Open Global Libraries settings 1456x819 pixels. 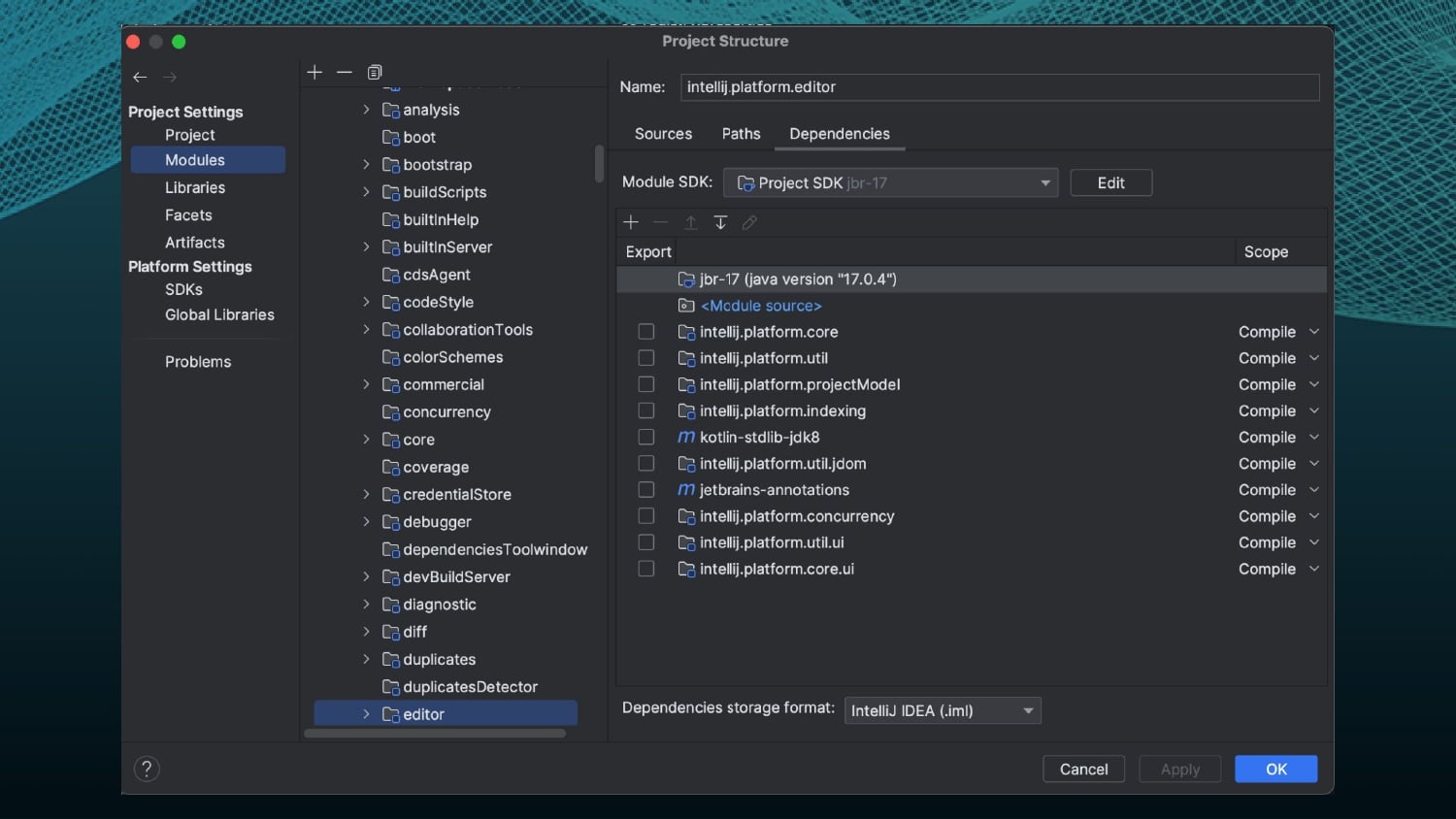pos(219,315)
